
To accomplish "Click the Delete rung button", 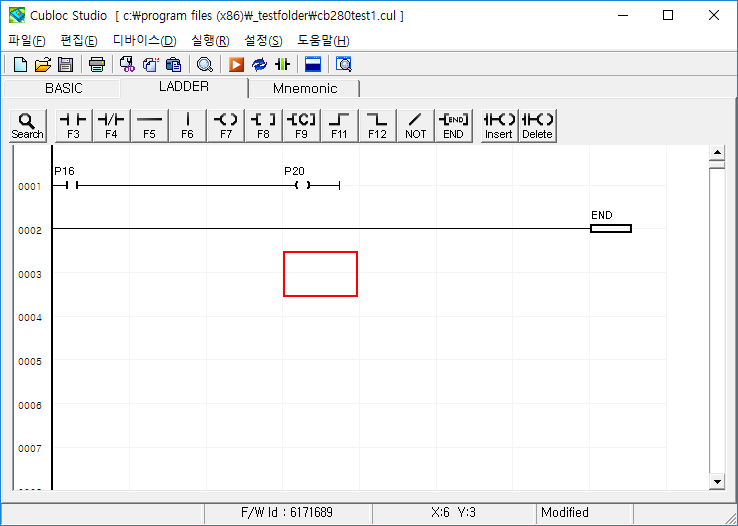I will (537, 125).
